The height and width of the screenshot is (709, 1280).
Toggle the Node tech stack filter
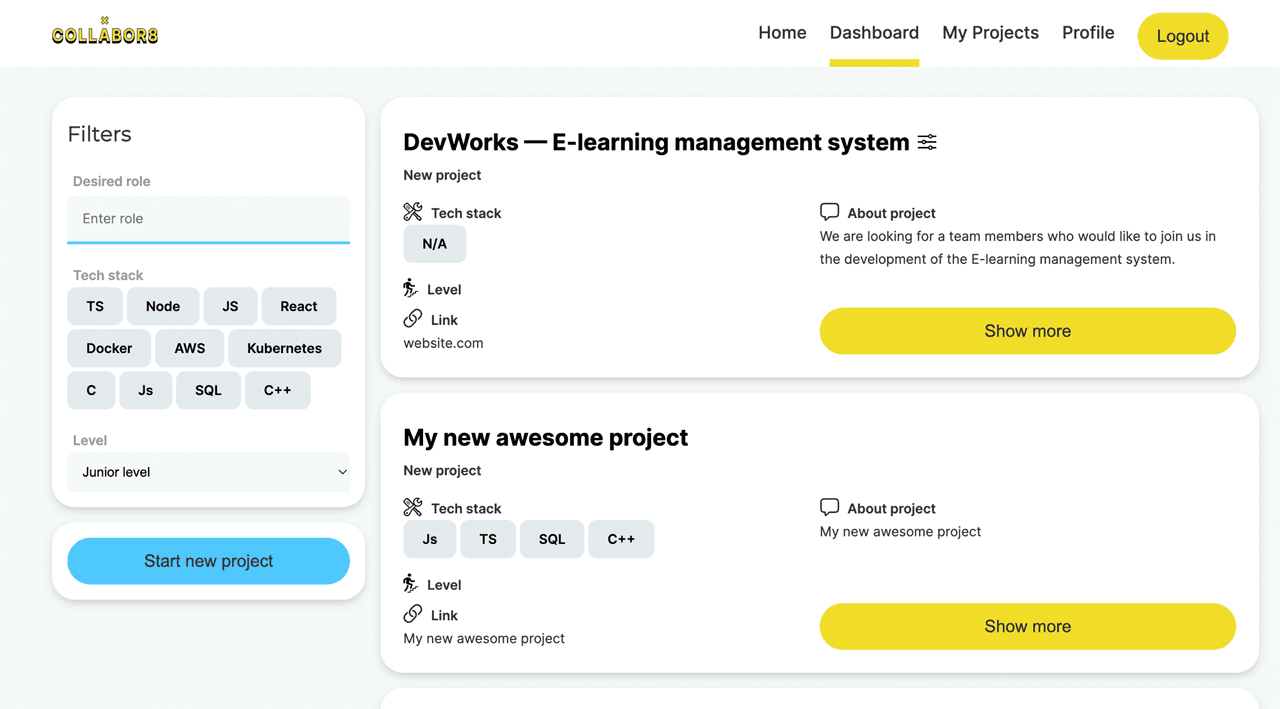tap(163, 306)
